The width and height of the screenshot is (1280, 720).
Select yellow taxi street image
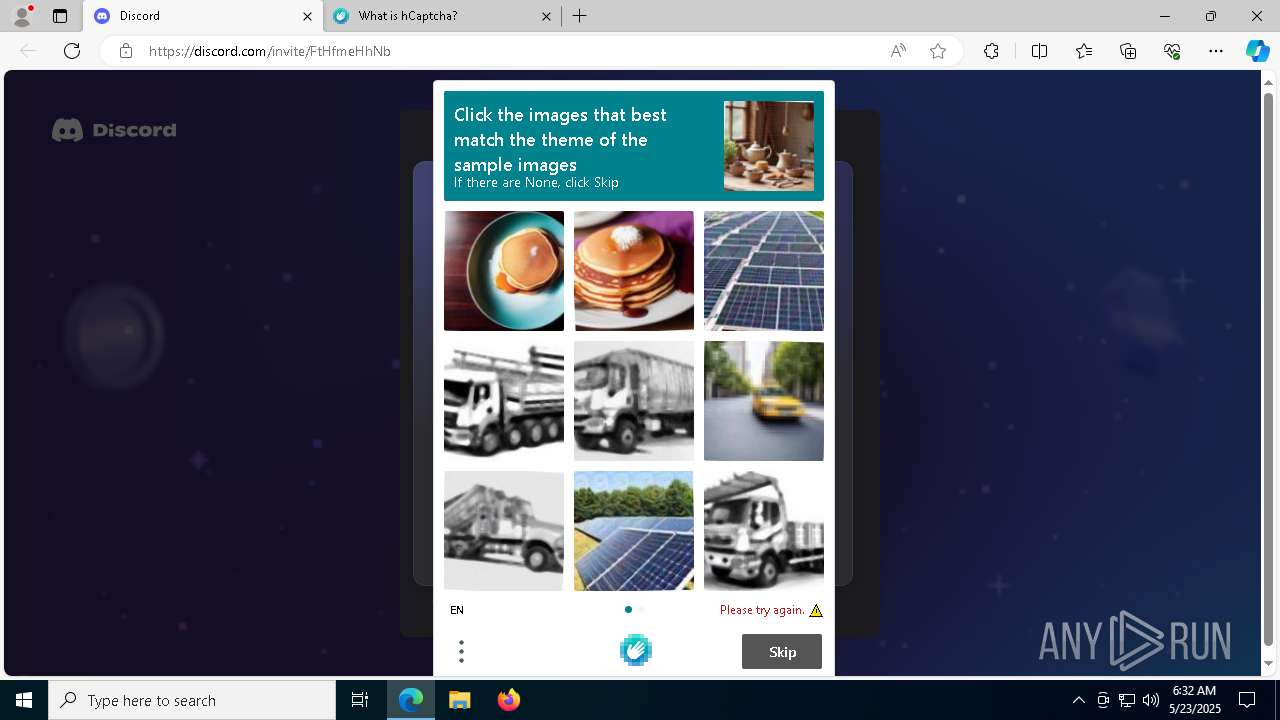tap(764, 401)
